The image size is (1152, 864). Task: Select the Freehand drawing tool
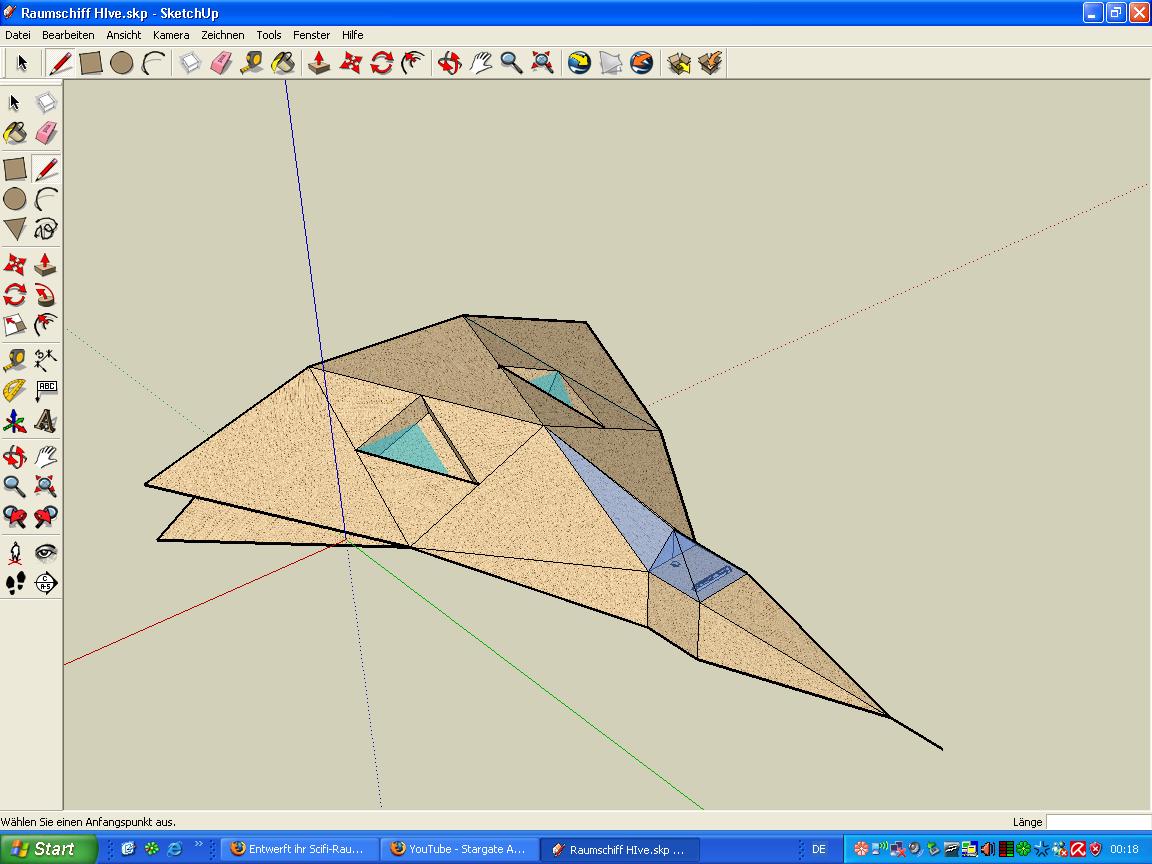(x=46, y=229)
